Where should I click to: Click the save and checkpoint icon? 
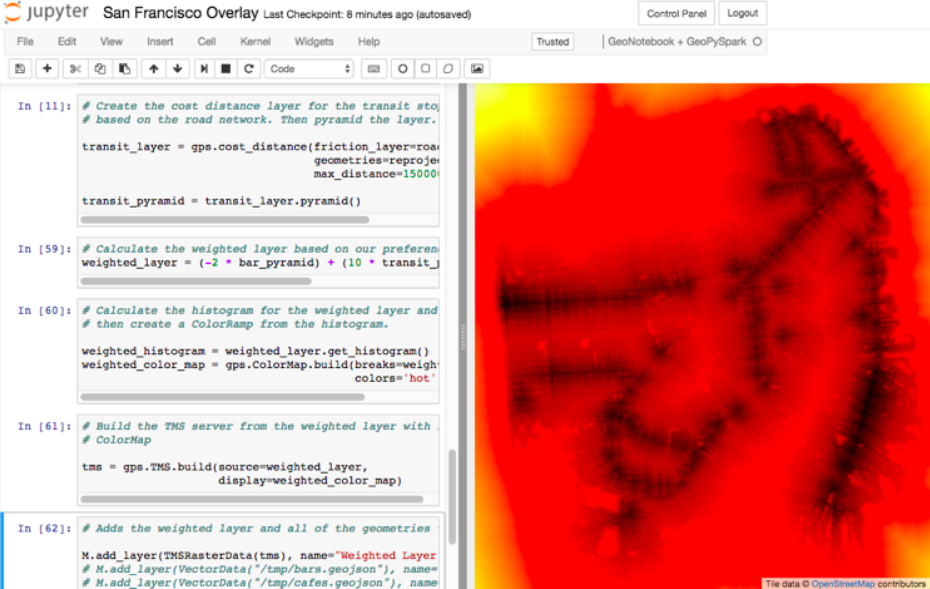[x=20, y=69]
